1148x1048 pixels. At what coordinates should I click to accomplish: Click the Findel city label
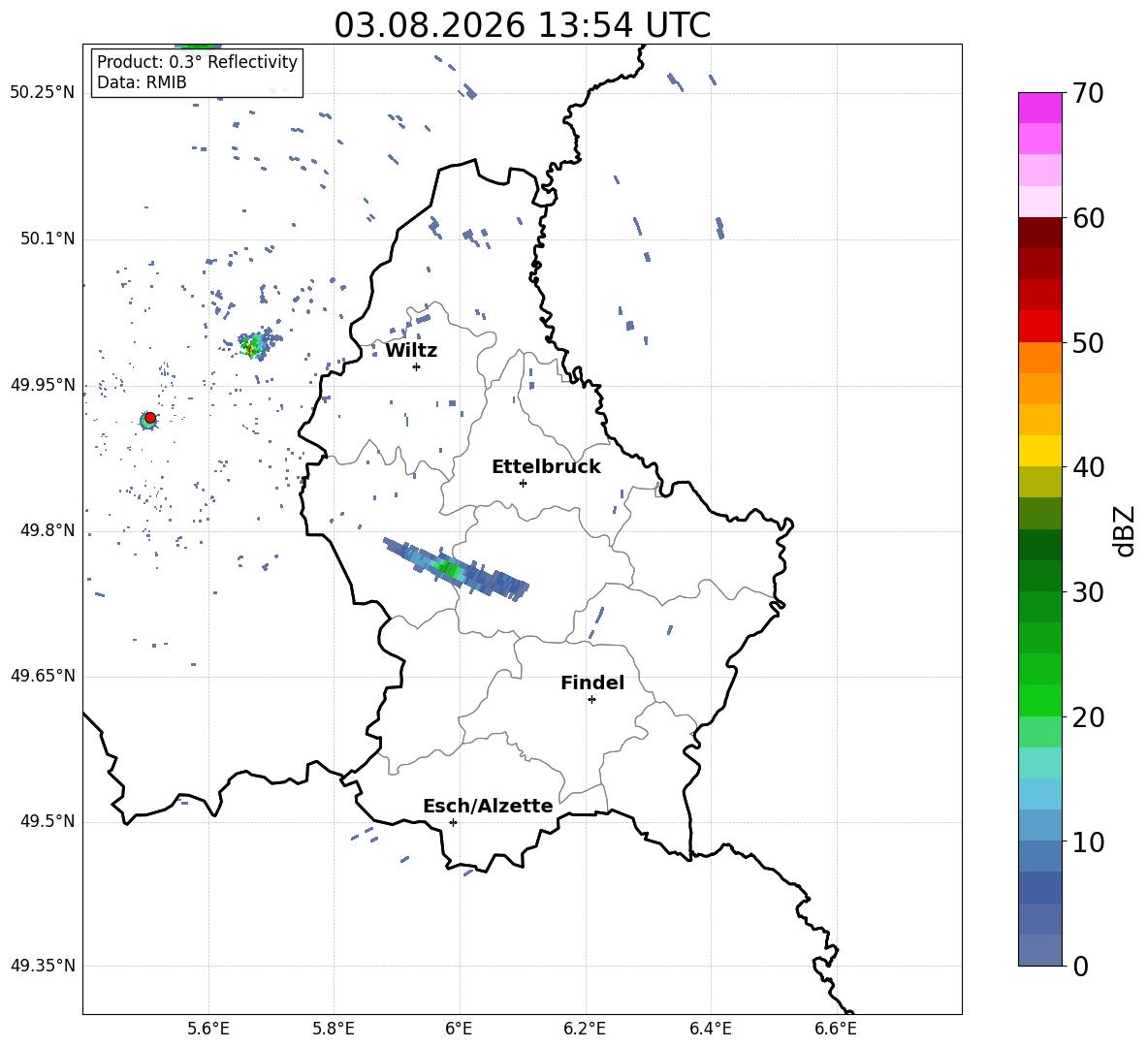592,683
